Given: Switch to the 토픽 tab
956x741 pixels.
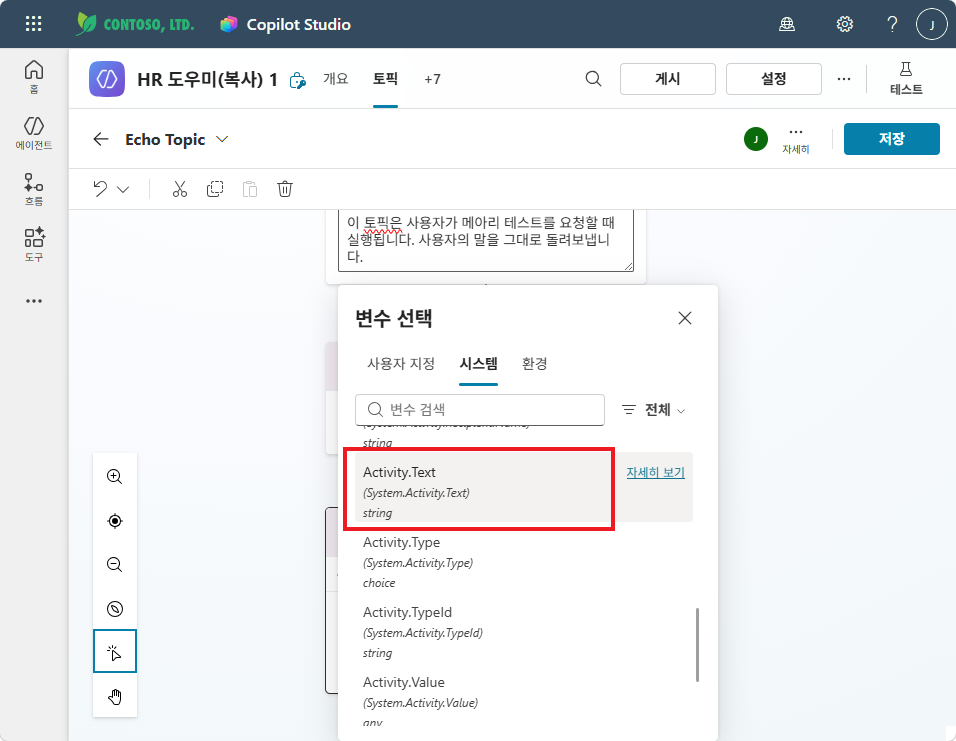Looking at the screenshot, I should pyautogui.click(x=385, y=79).
